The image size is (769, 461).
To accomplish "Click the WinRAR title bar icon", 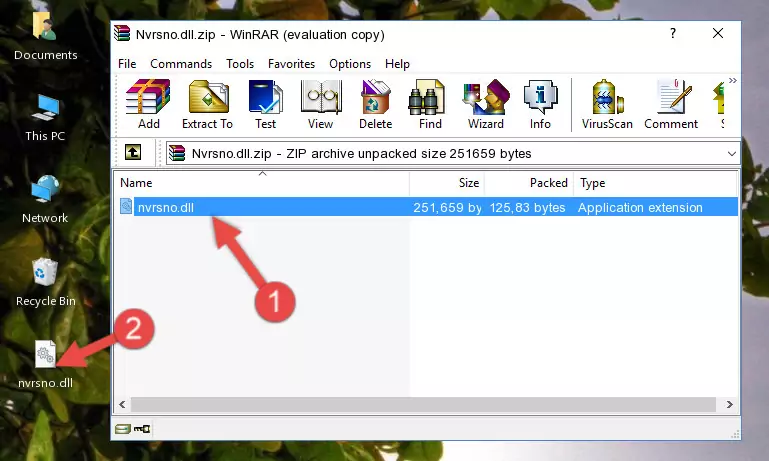I will 122,33.
